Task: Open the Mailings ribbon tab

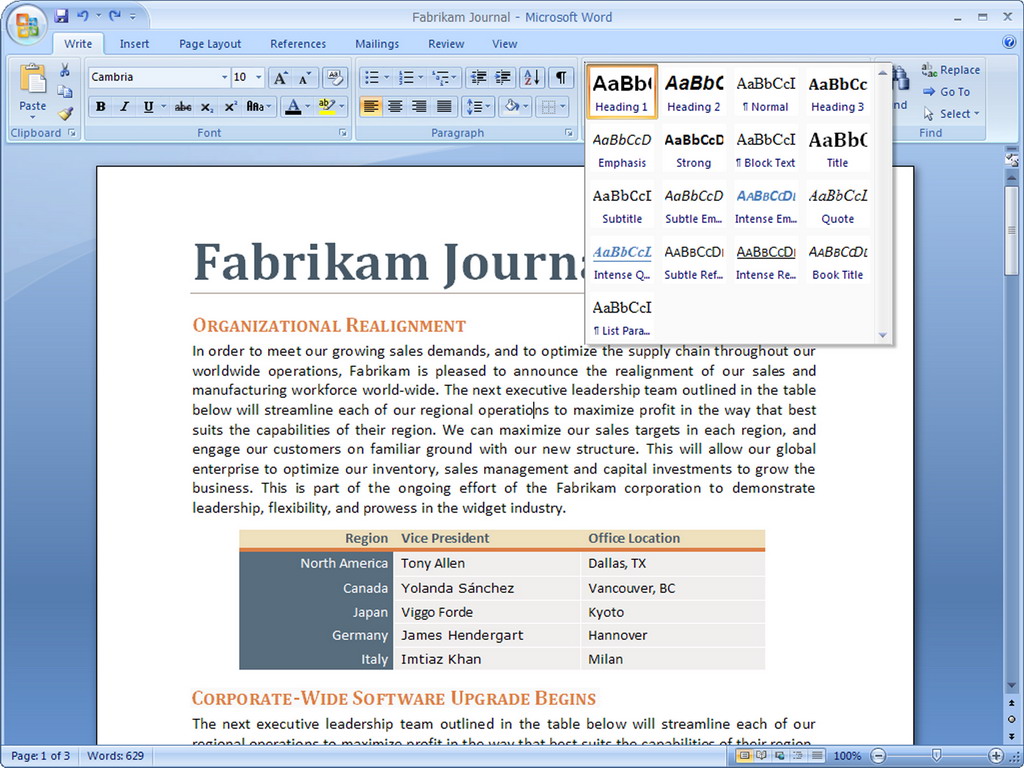Action: pyautogui.click(x=377, y=43)
